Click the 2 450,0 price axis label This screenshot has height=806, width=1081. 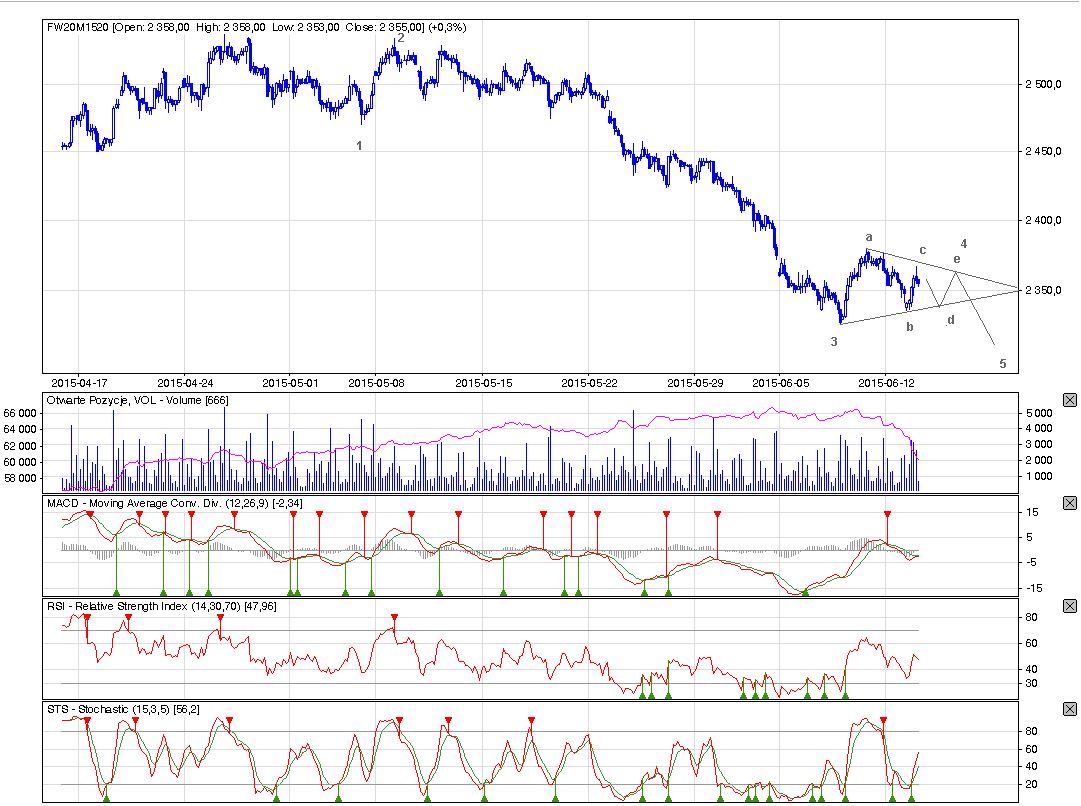click(1043, 151)
